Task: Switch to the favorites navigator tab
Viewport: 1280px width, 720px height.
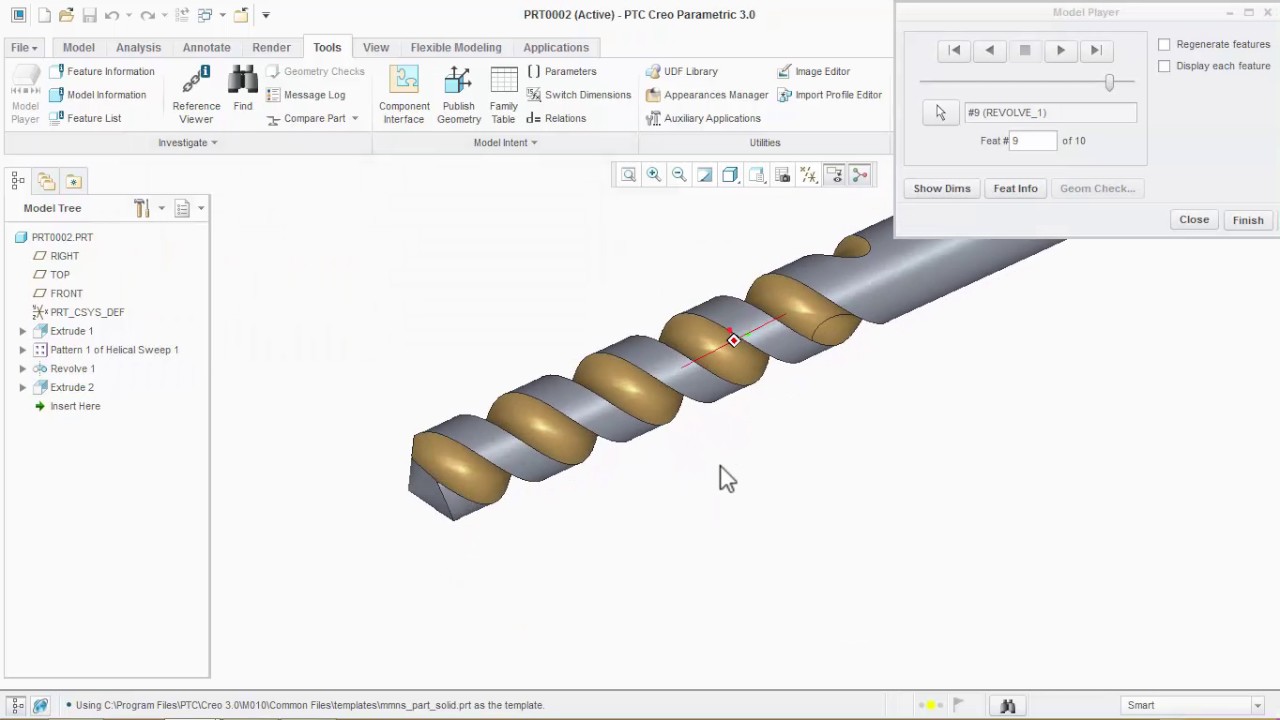Action: pos(73,181)
